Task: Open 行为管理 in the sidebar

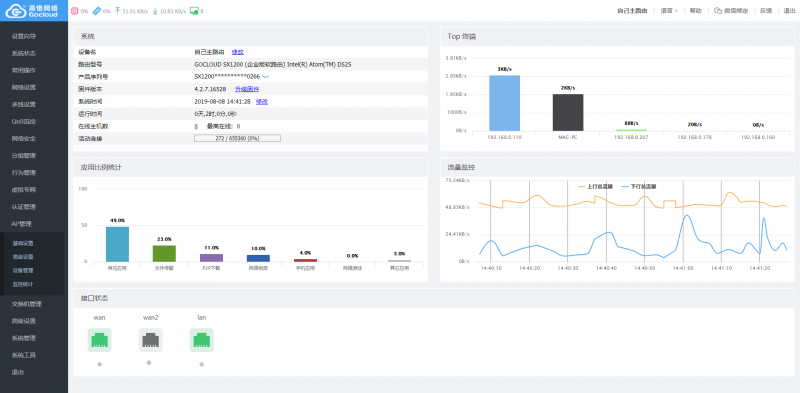Action: (x=23, y=173)
